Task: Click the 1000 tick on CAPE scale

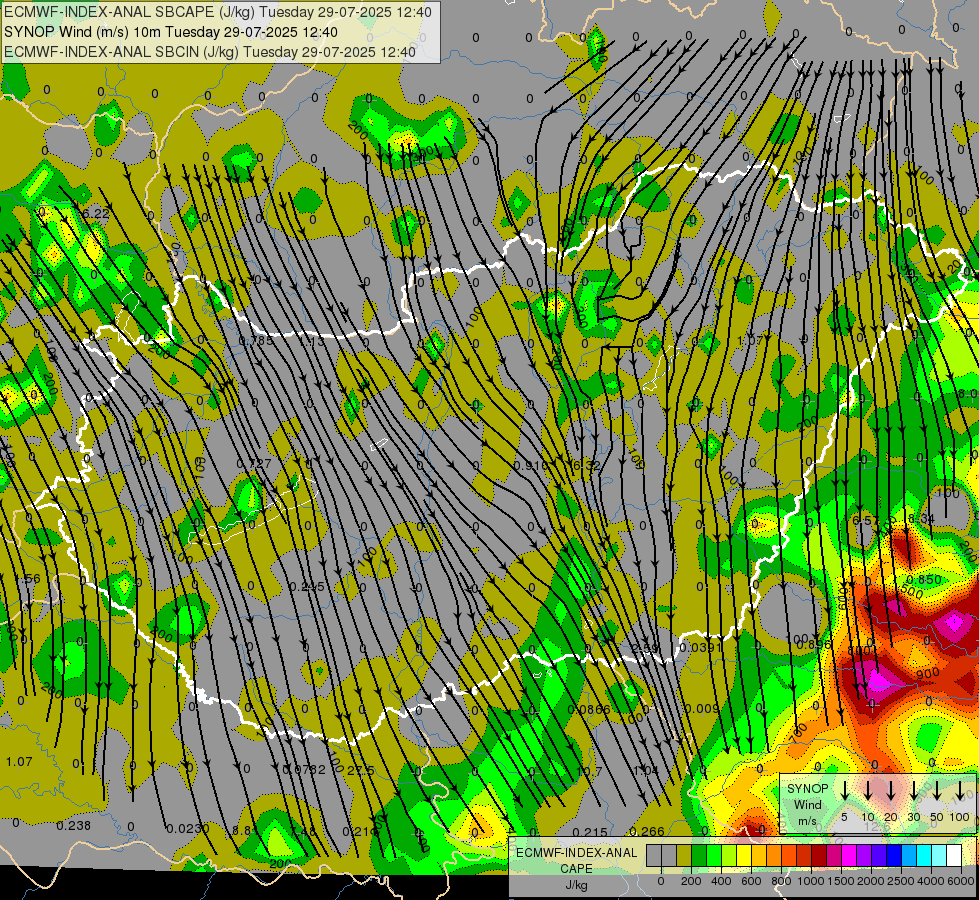Action: coord(811,881)
